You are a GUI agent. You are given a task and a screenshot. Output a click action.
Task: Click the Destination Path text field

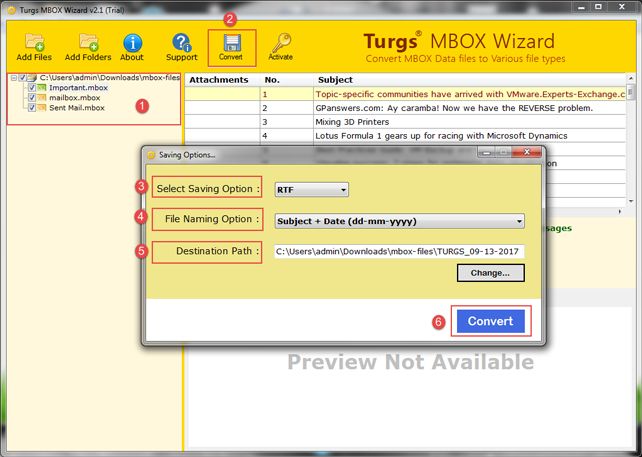[399, 251]
